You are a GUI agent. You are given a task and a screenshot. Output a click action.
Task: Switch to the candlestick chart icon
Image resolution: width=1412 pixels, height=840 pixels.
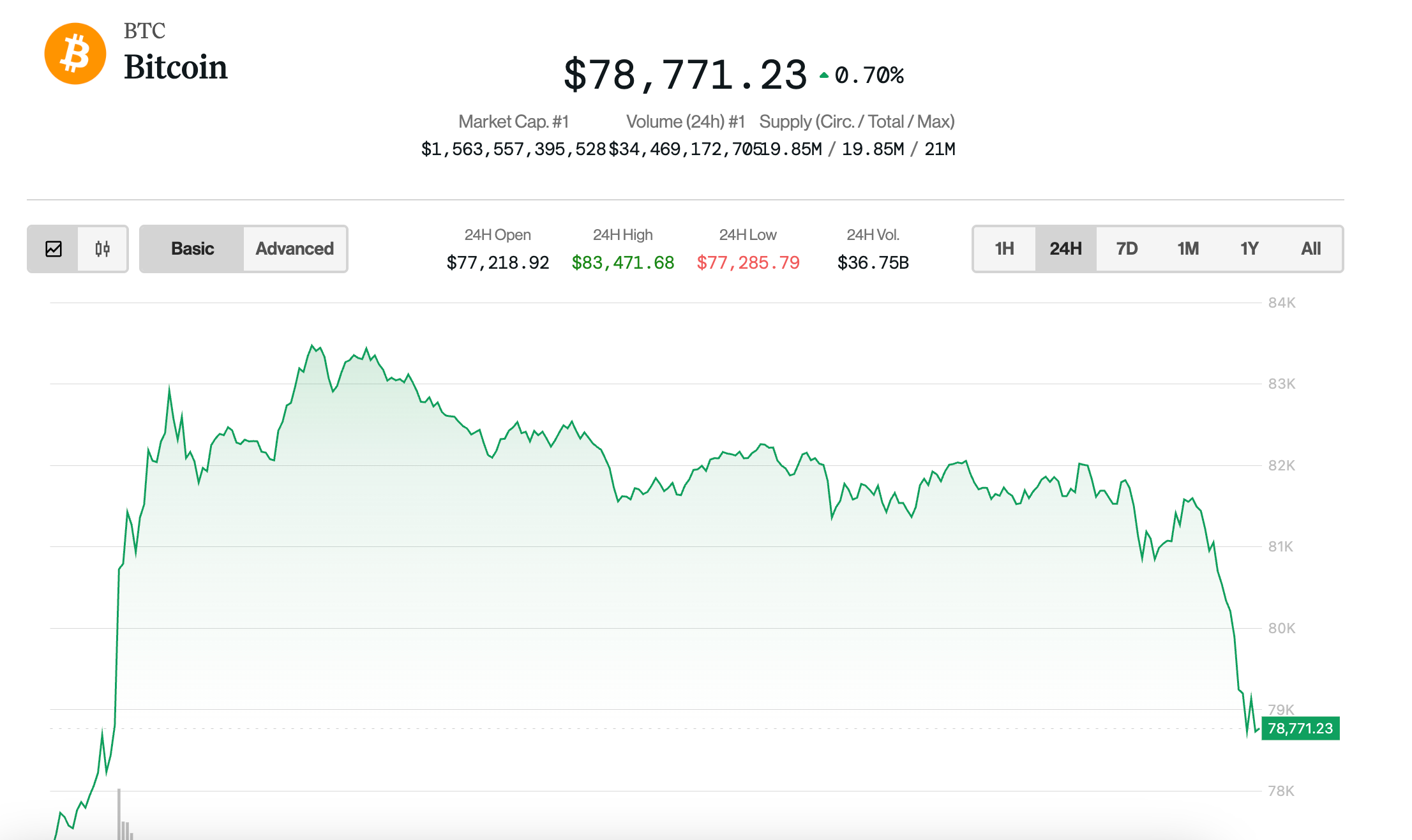[103, 249]
